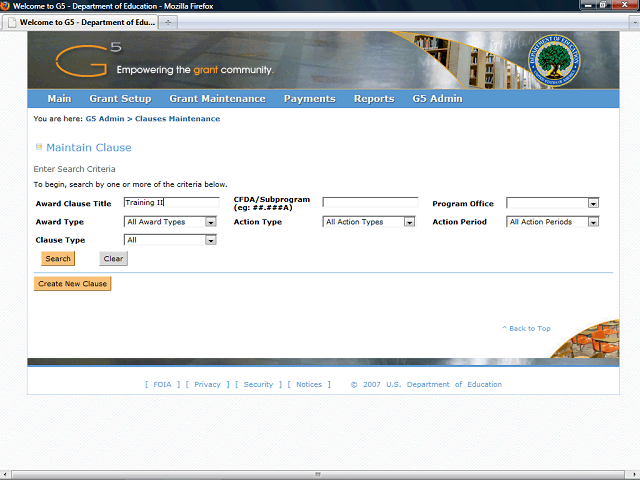Click the Clear button
The width and height of the screenshot is (640, 480).
pos(113,258)
